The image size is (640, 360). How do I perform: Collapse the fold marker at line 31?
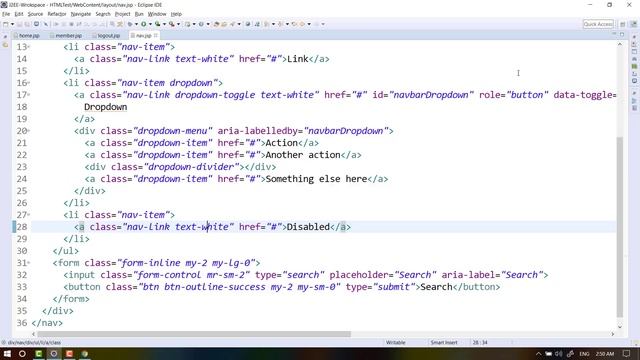(29, 263)
